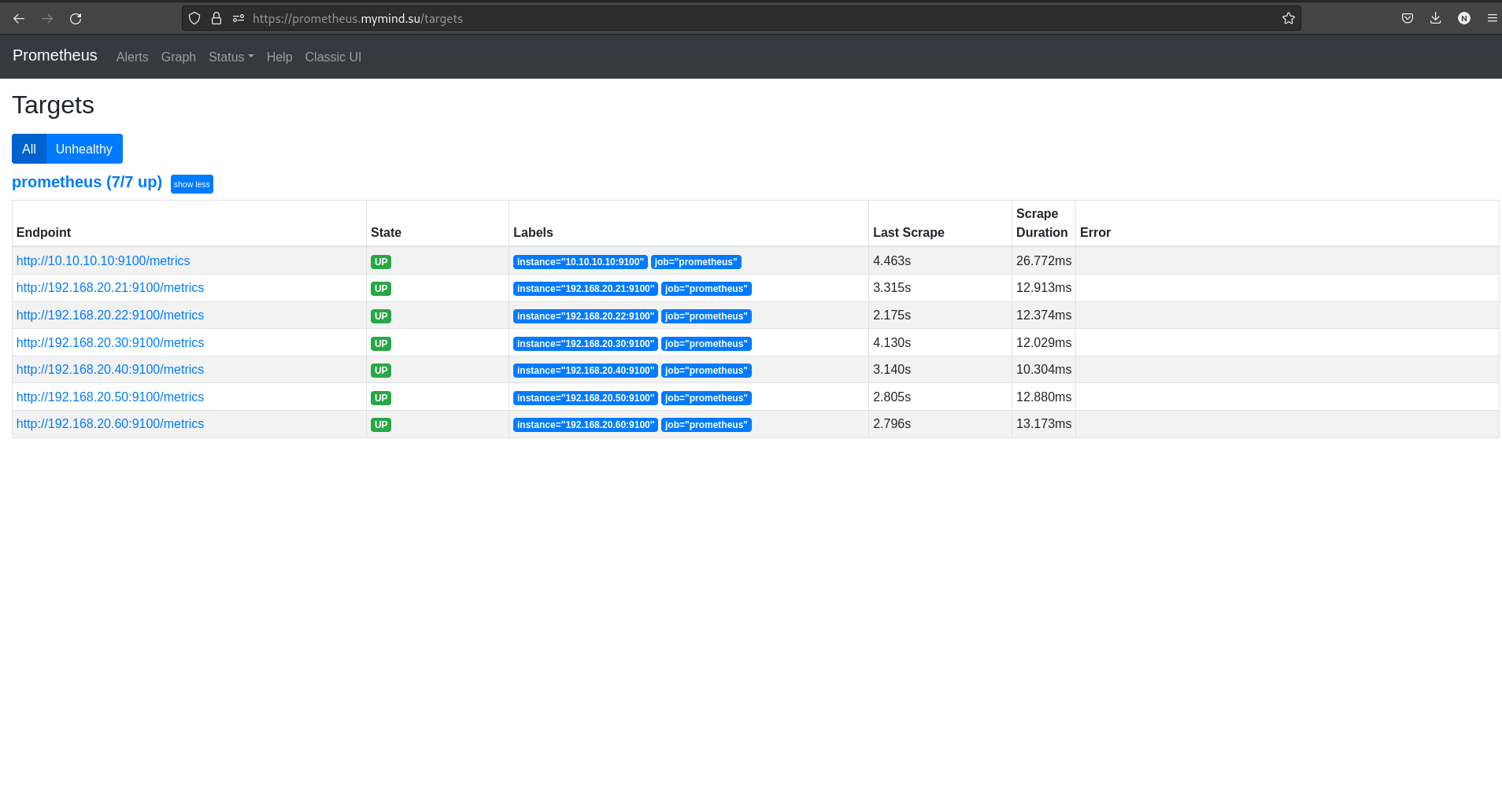Open endpoint 192.168.20.50:9100/metrics link
The height and width of the screenshot is (812, 1502).
[110, 397]
